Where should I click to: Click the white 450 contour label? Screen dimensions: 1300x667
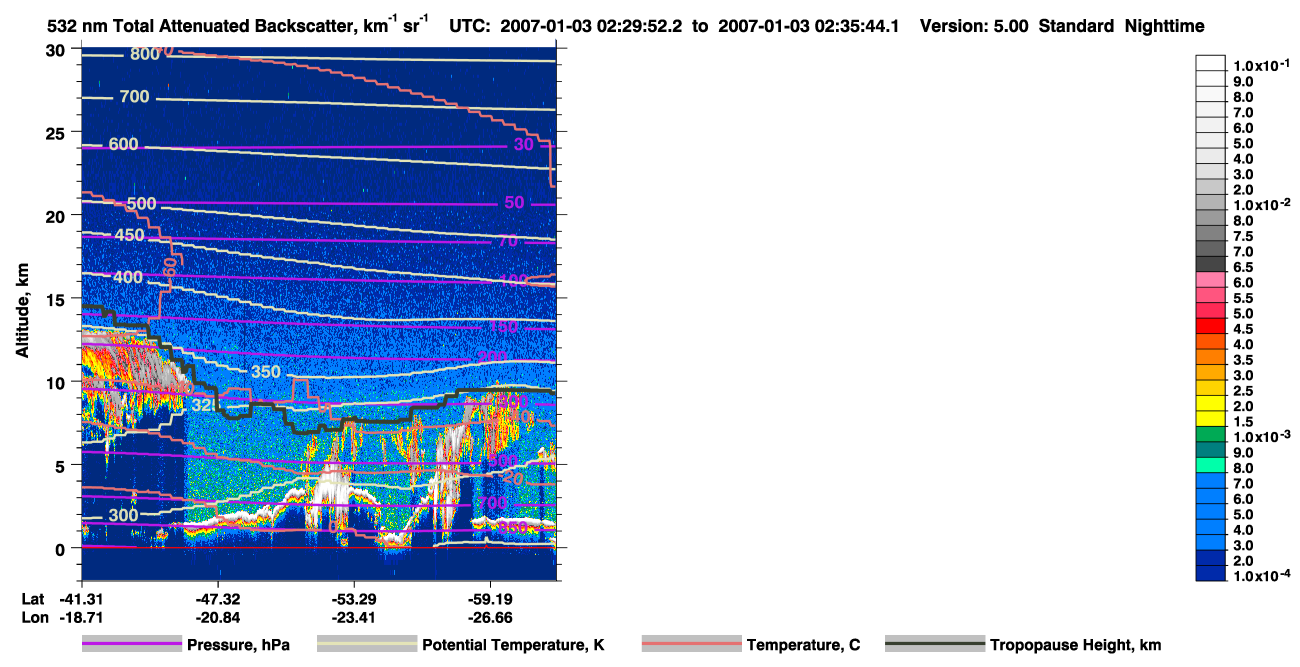coord(129,236)
